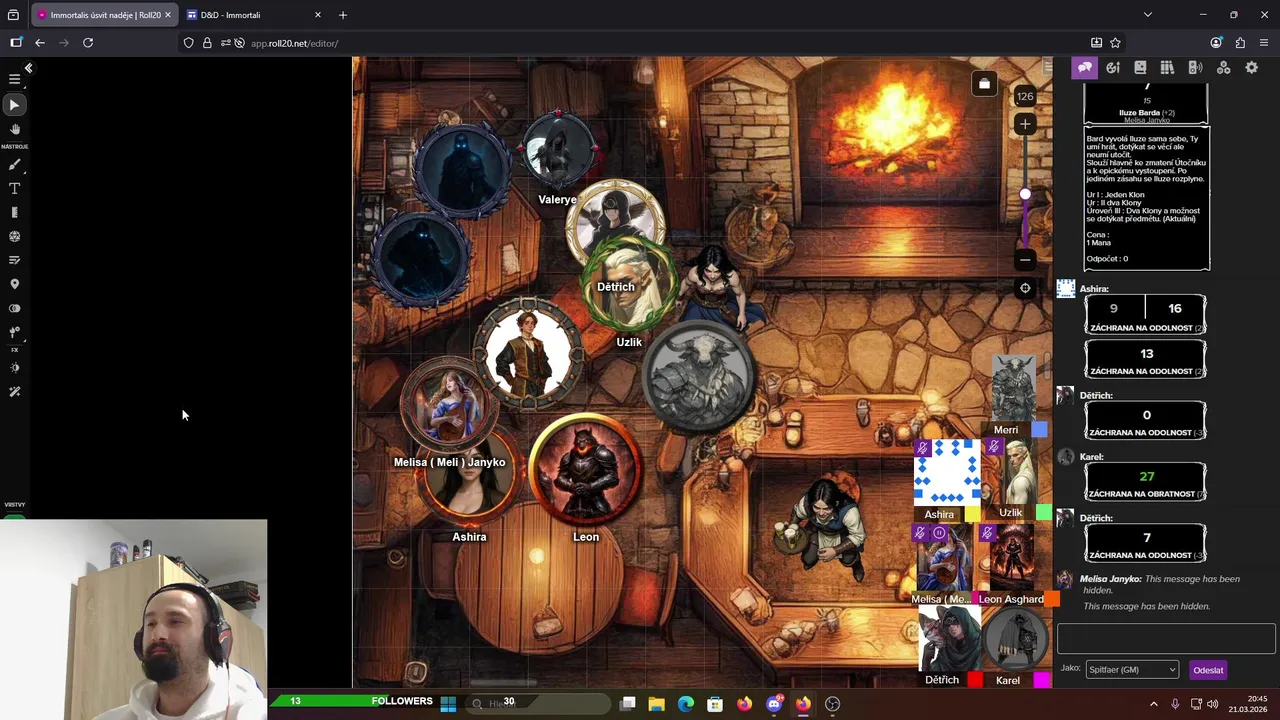Open the browser extensions puzzle icon

[1240, 43]
